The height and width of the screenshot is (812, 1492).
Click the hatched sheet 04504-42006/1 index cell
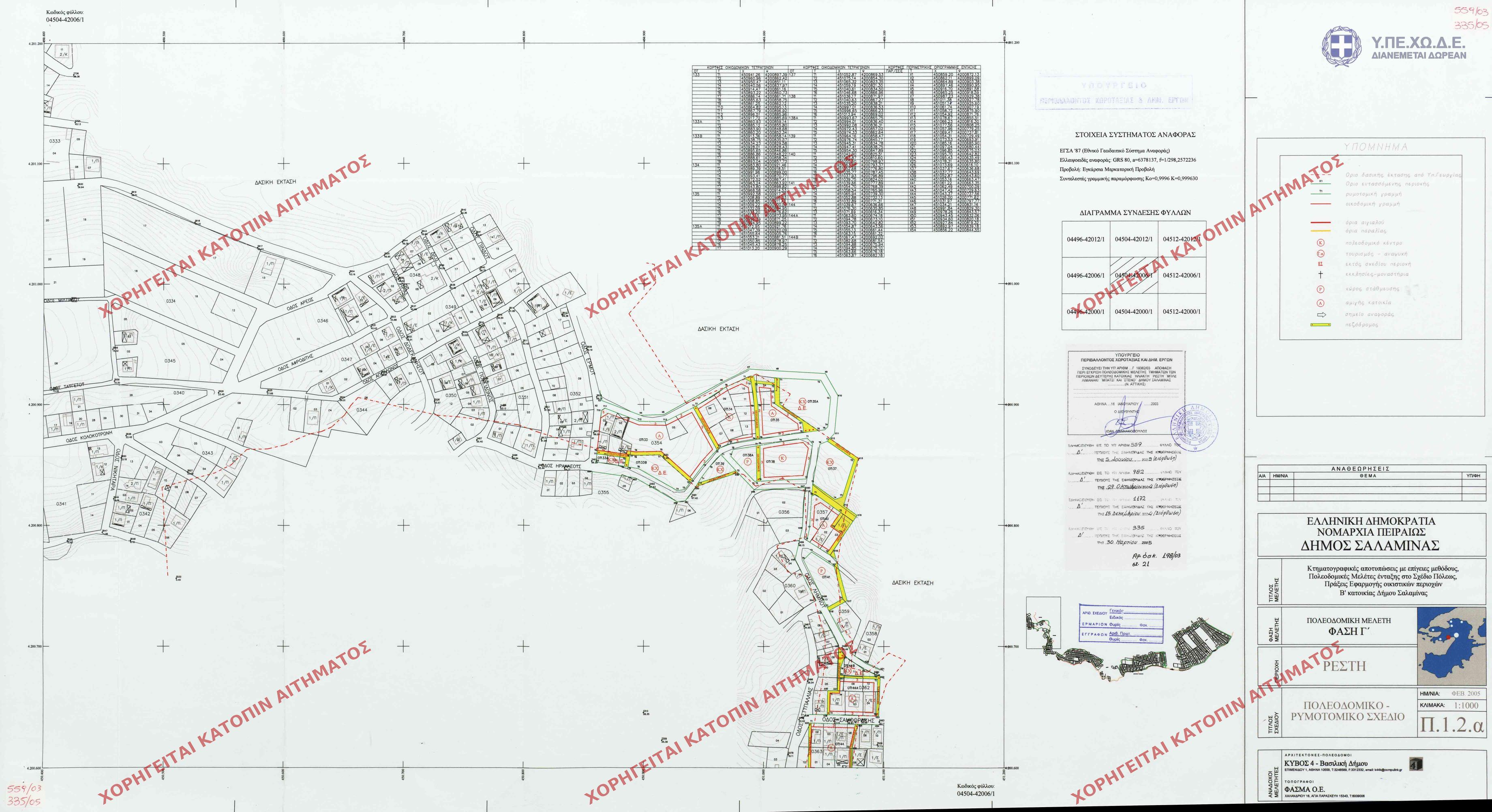1133,276
